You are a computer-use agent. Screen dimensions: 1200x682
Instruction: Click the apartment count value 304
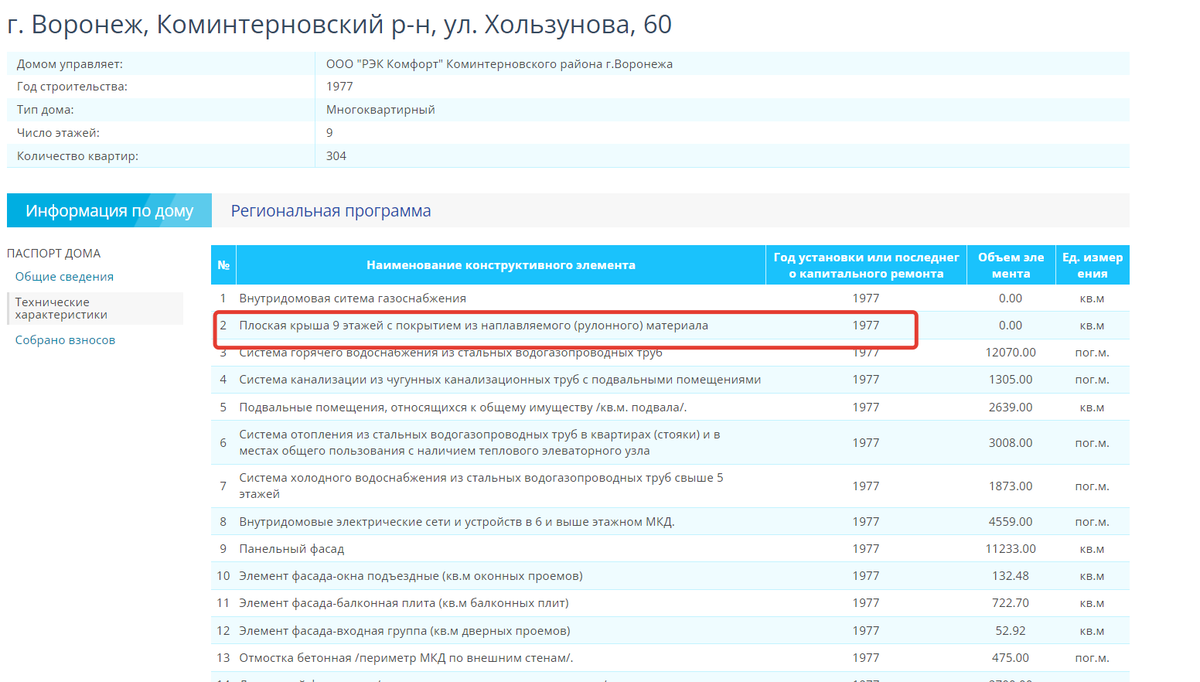(336, 156)
